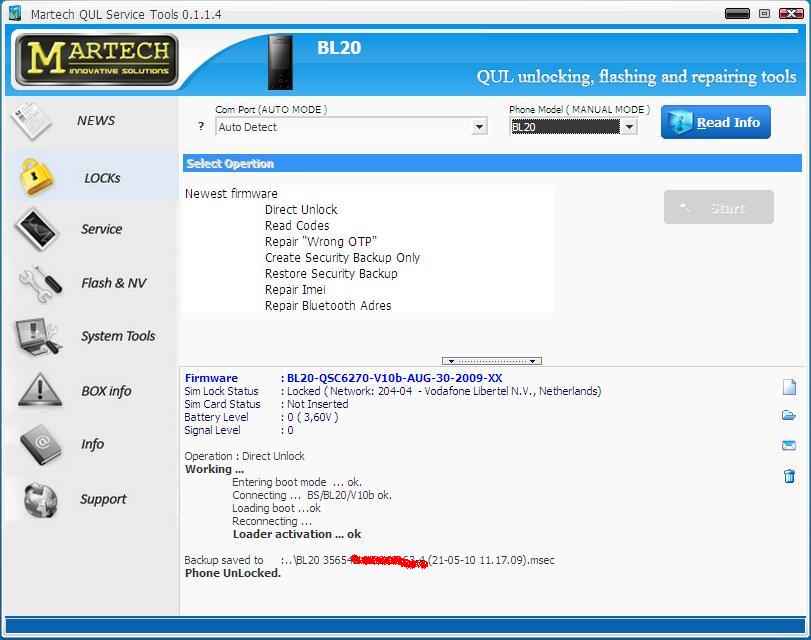Open the NEWS section newspaper icon
Screen dimensions: 811x640
click(31, 121)
